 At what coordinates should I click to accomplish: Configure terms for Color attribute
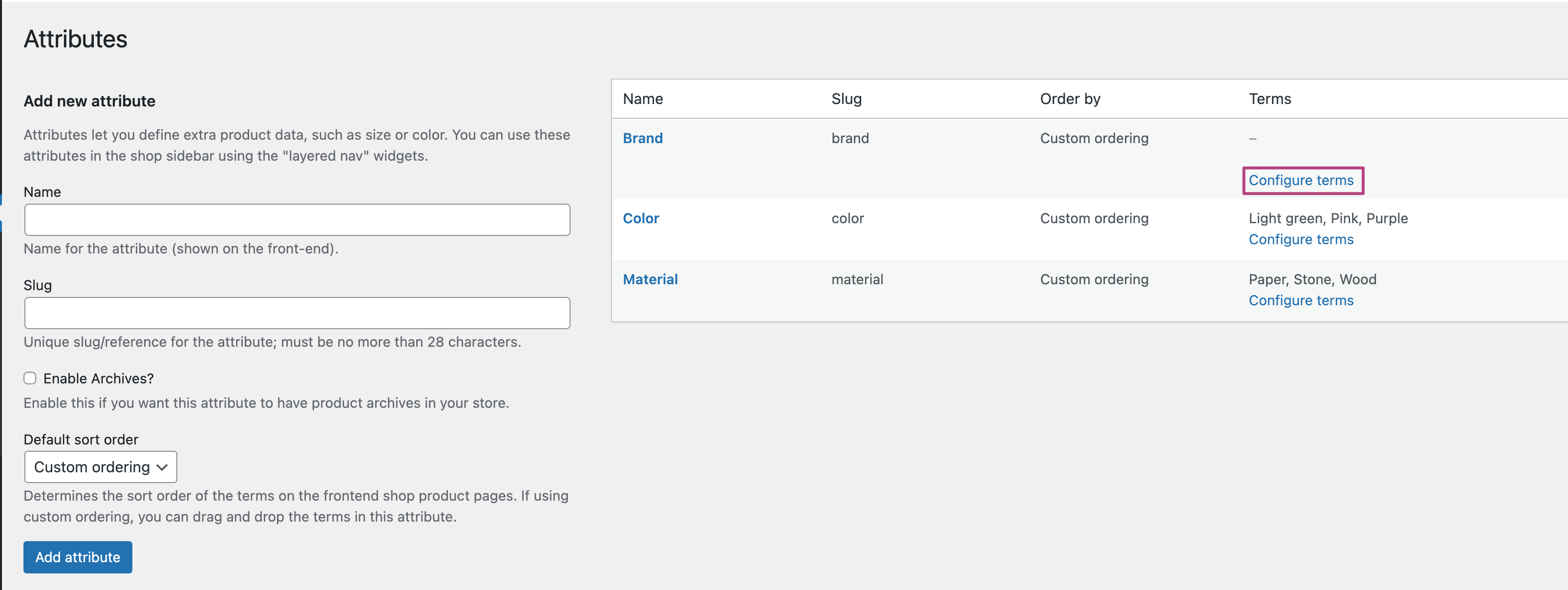pos(1301,239)
